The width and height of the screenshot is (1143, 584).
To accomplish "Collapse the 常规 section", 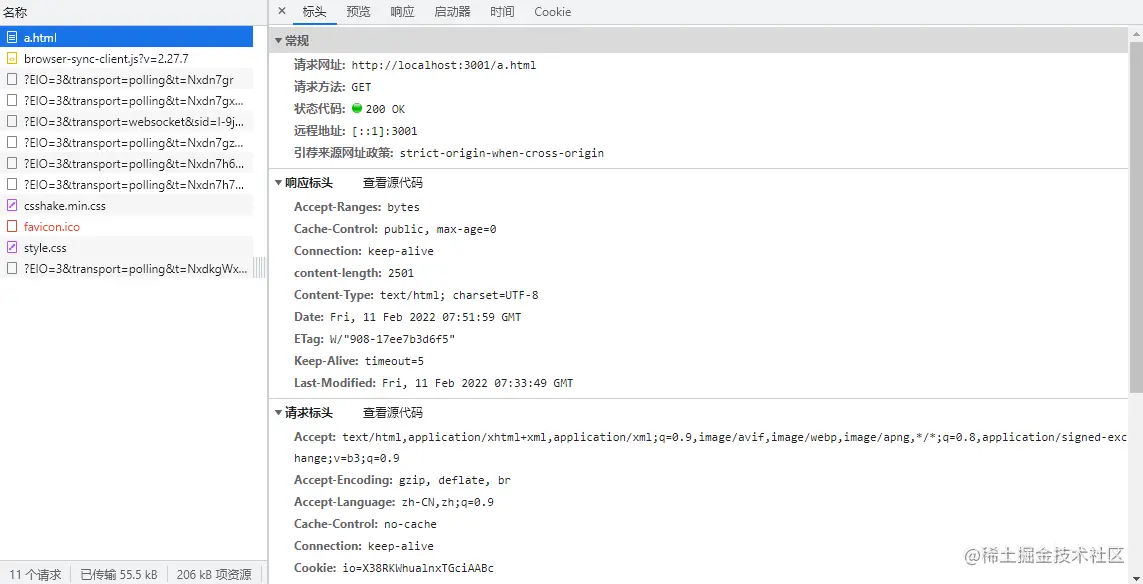I will click(278, 41).
